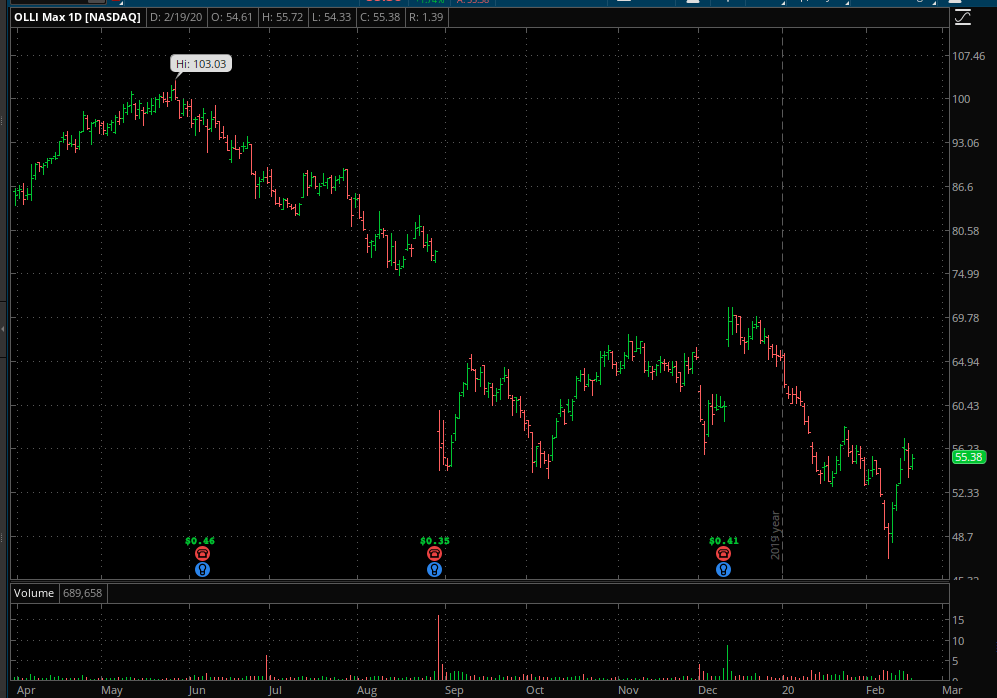The width and height of the screenshot is (997, 698).
Task: Click the 80.58 price axis label
Action: click(965, 231)
